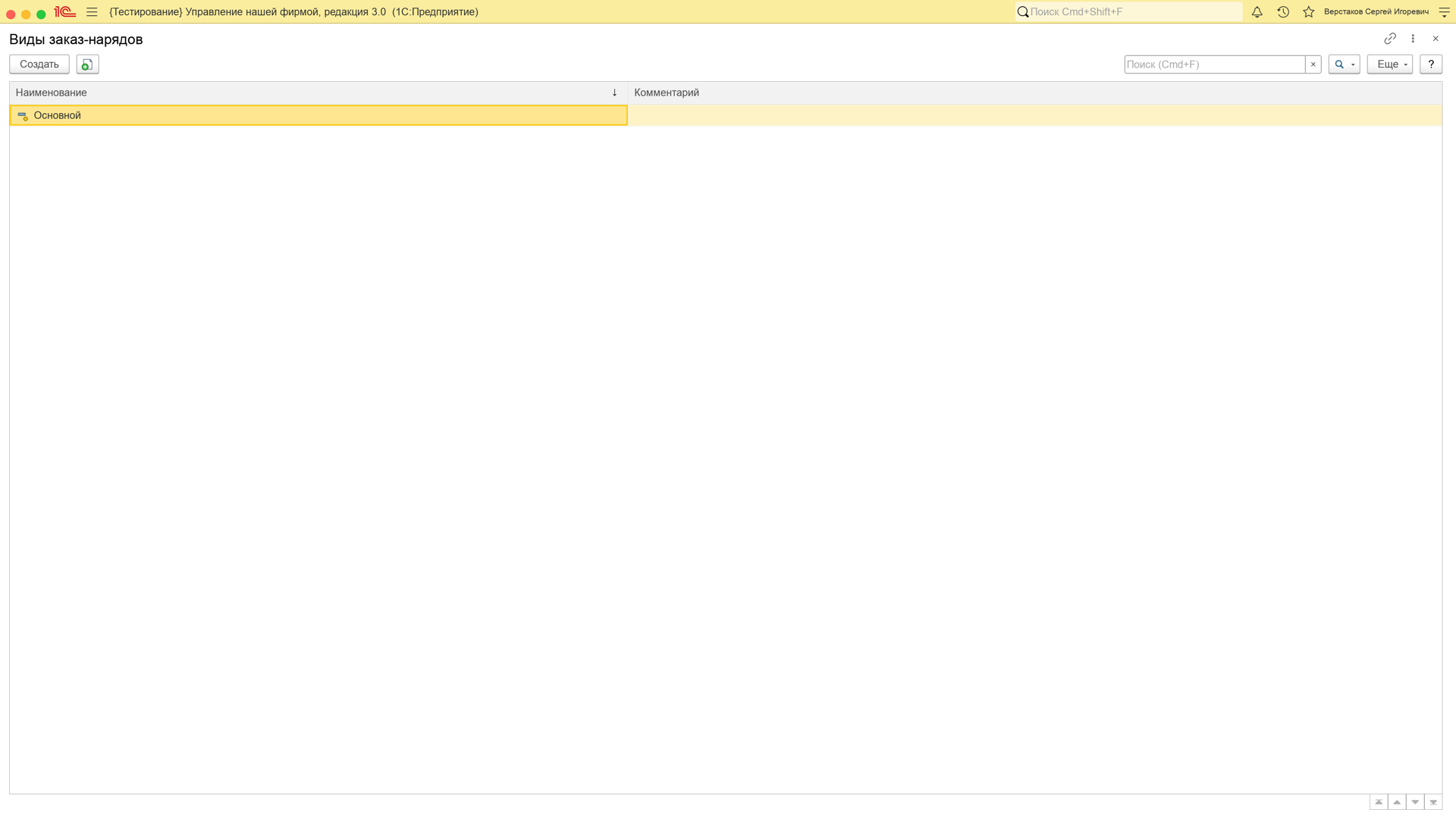Click the 1C logo icon
The image size is (1456, 819).
point(65,12)
